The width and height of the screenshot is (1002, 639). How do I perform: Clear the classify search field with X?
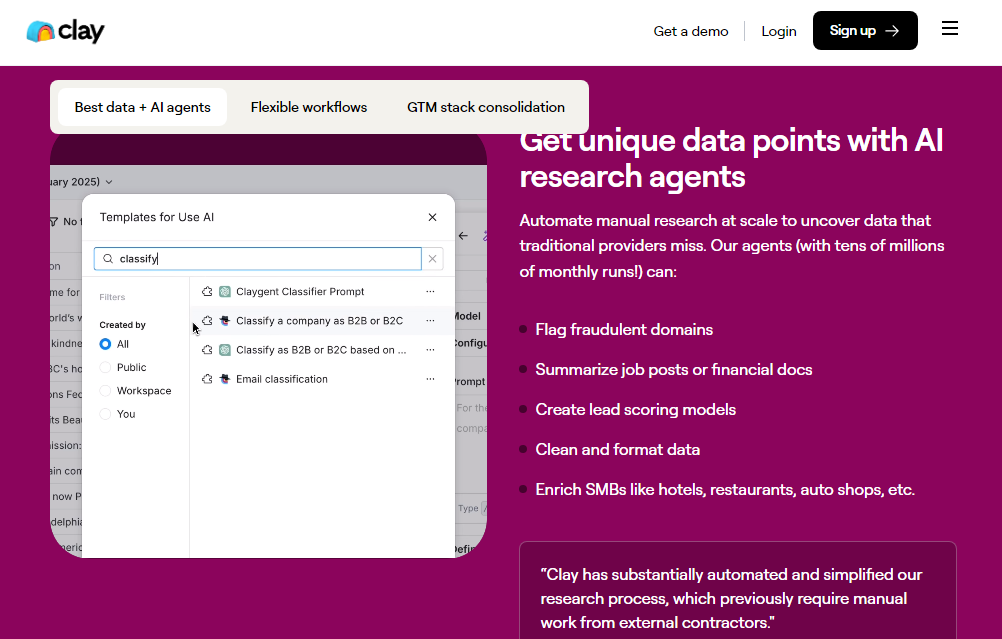433,259
